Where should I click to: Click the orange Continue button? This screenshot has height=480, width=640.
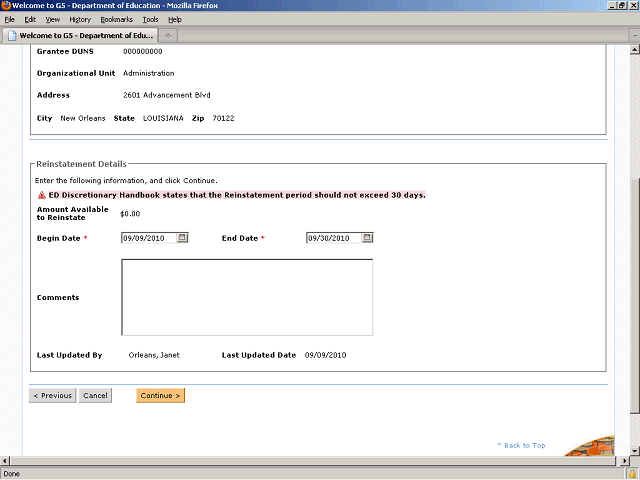coord(160,395)
